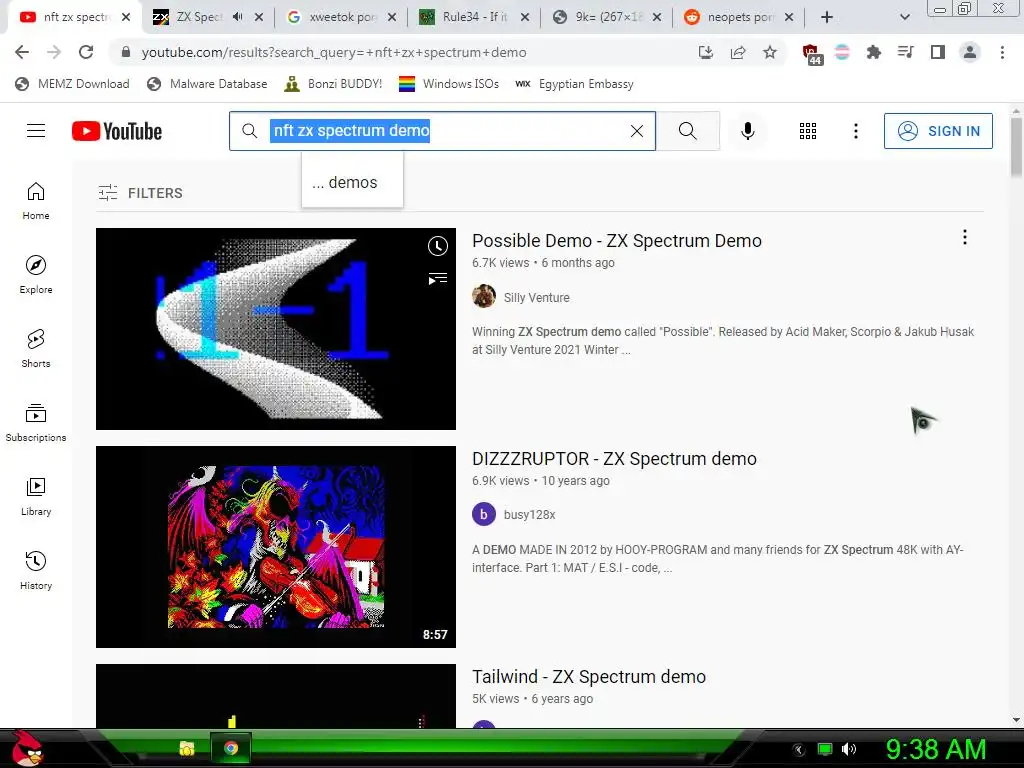Open the uBlock extension icon
Screen dimensions: 1024x768
click(x=811, y=54)
